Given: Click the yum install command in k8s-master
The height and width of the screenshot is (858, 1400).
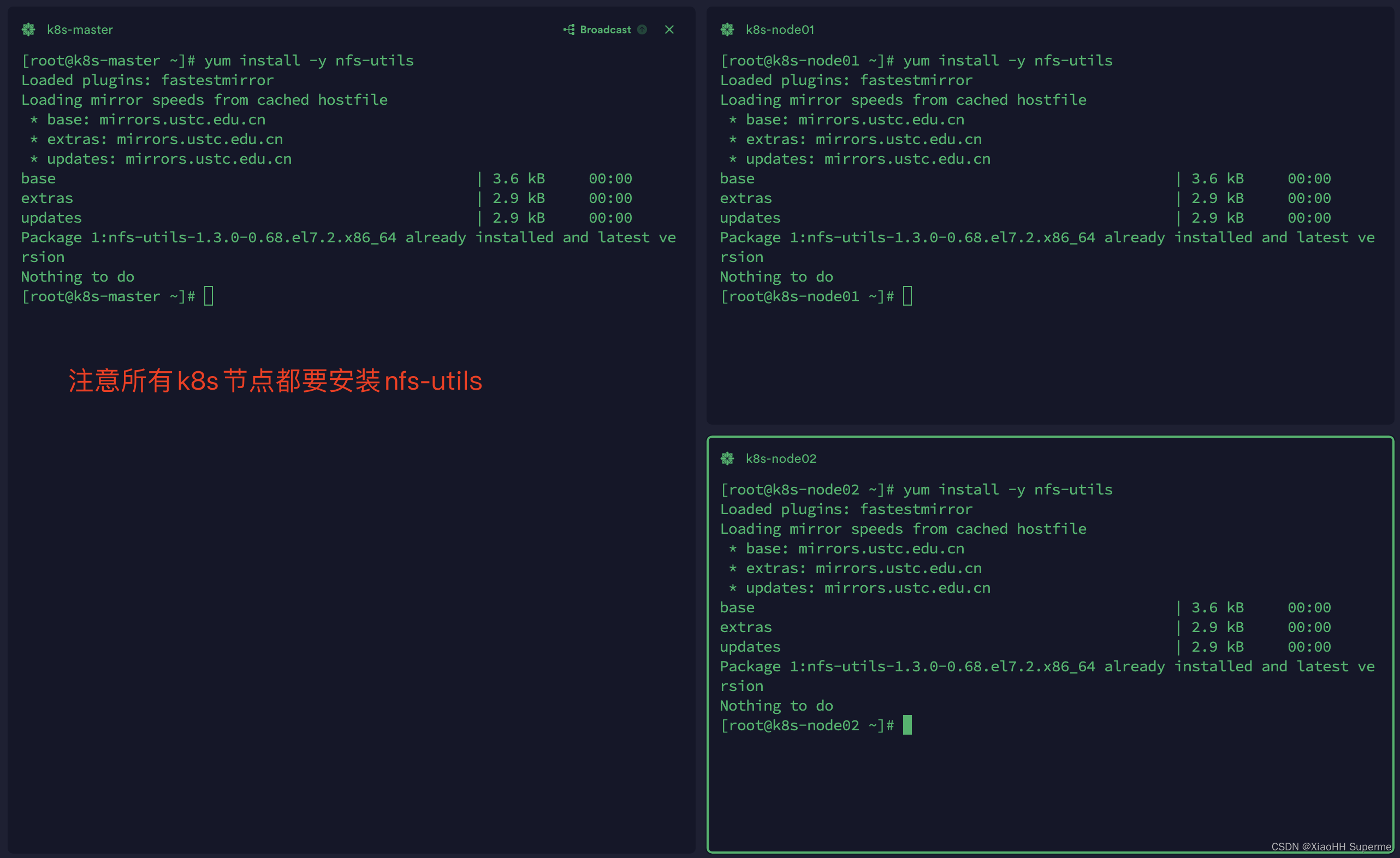Looking at the screenshot, I should (x=309, y=60).
